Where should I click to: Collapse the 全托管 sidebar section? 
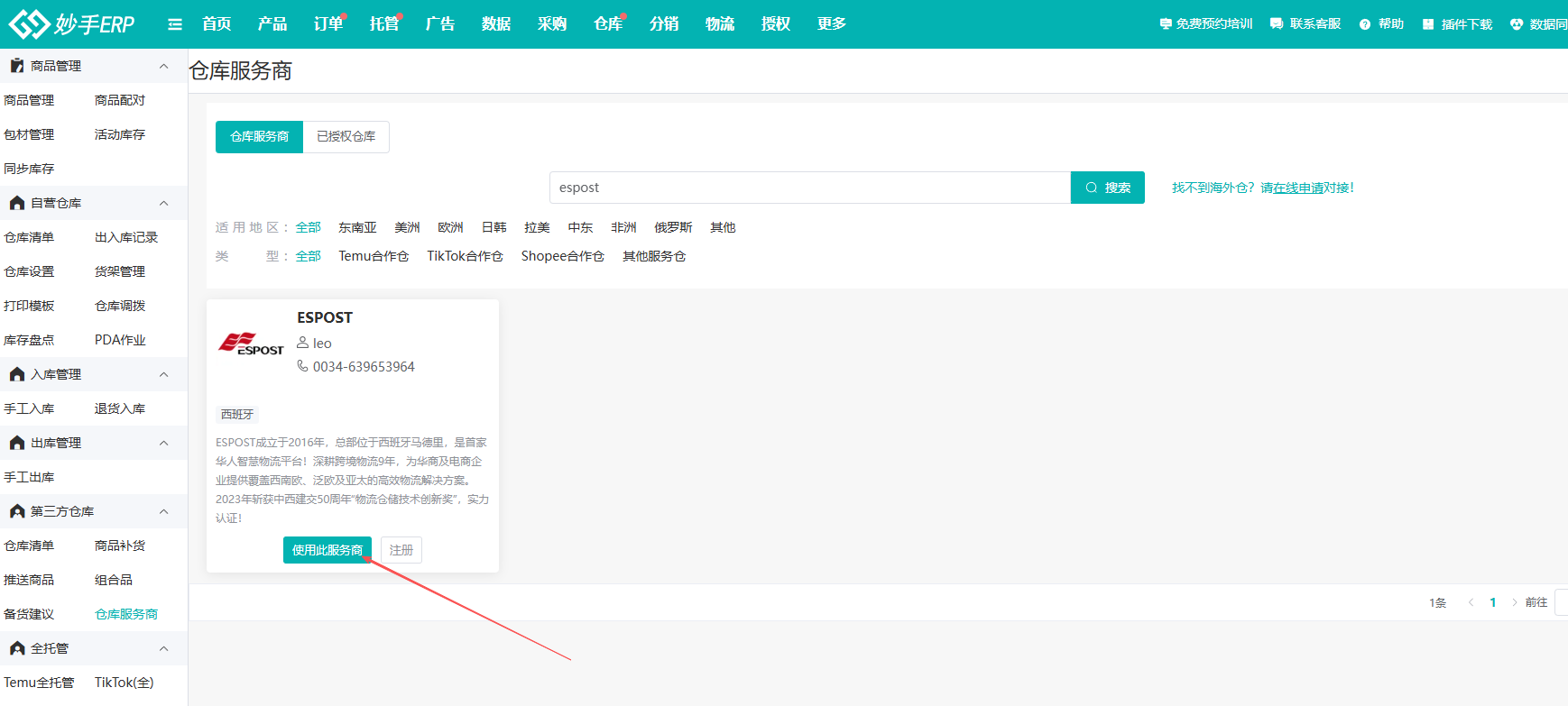(163, 648)
